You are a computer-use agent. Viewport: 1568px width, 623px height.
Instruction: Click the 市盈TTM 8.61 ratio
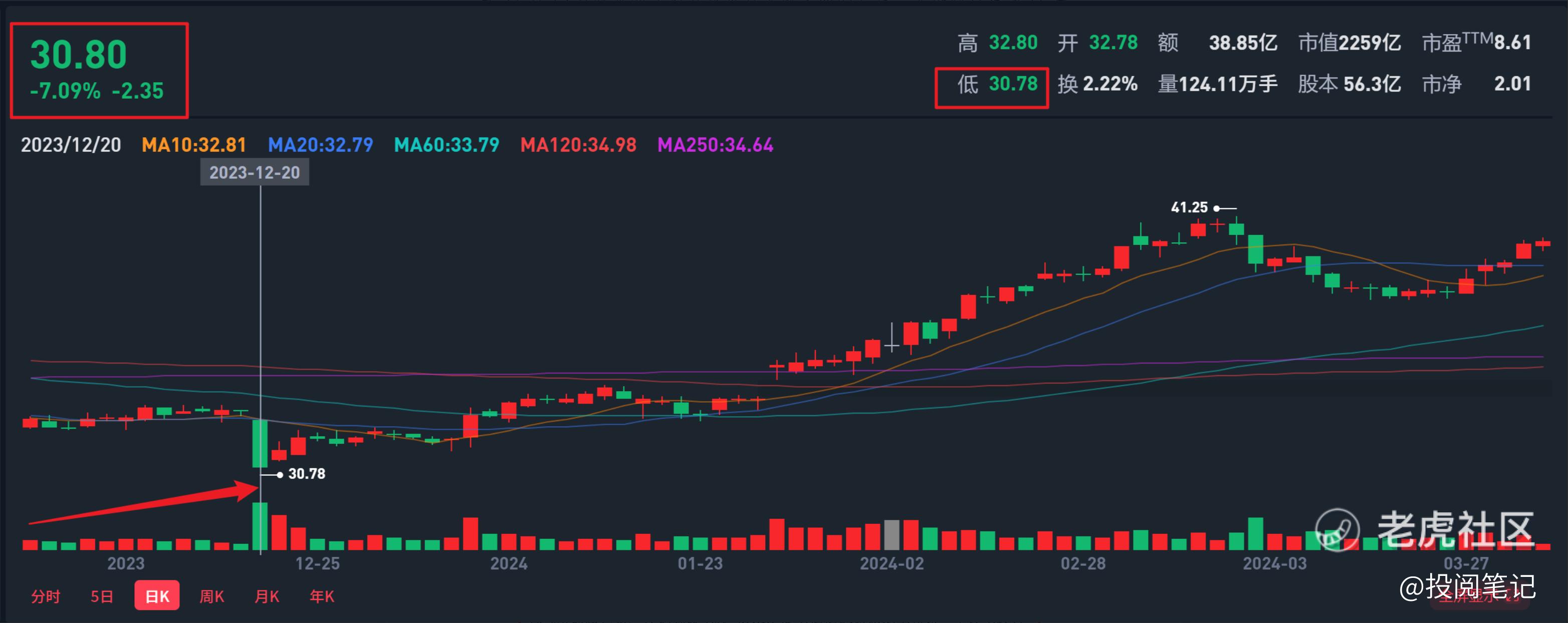(1476, 42)
